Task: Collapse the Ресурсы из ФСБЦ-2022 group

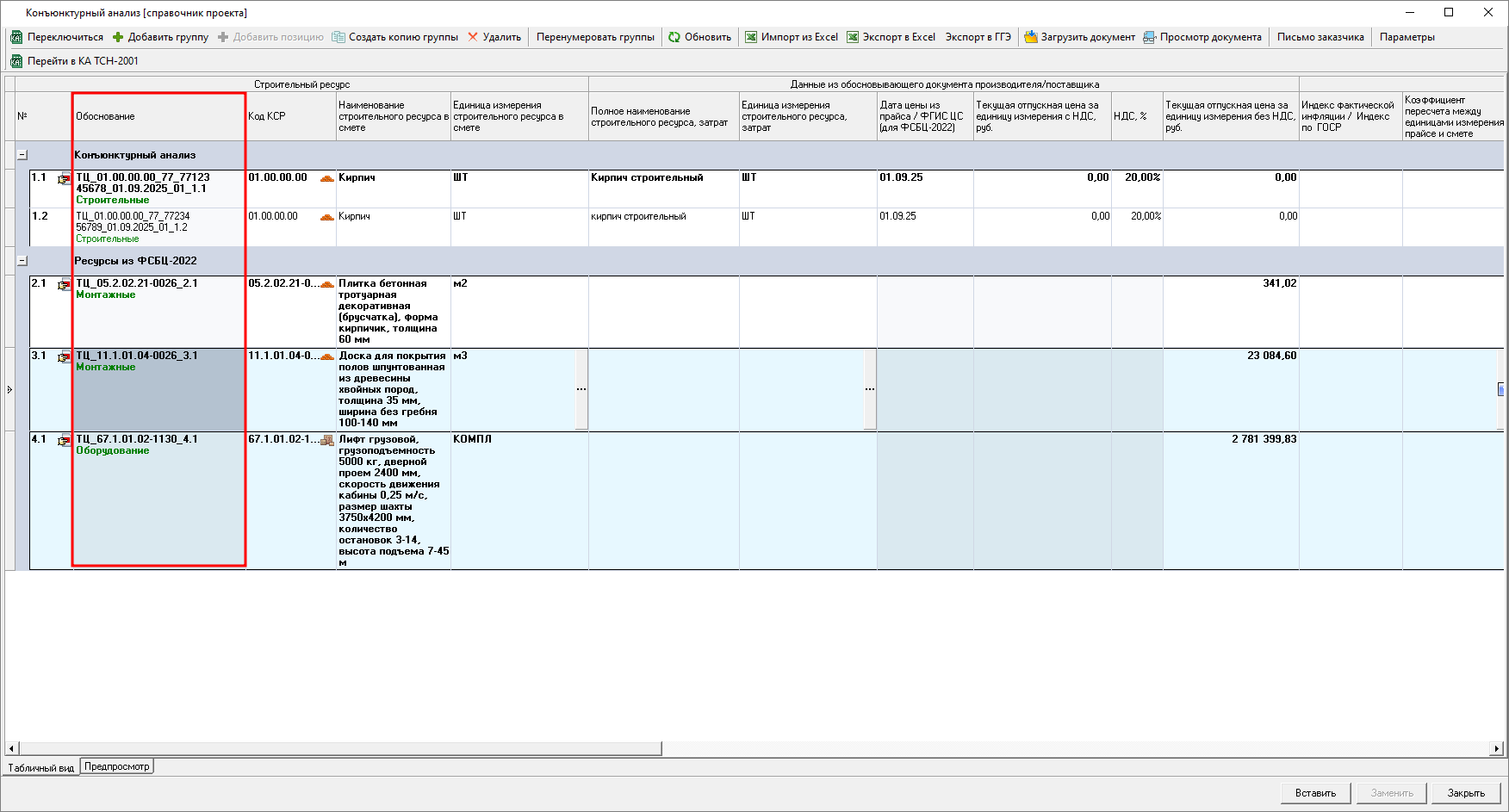Action: click(22, 261)
